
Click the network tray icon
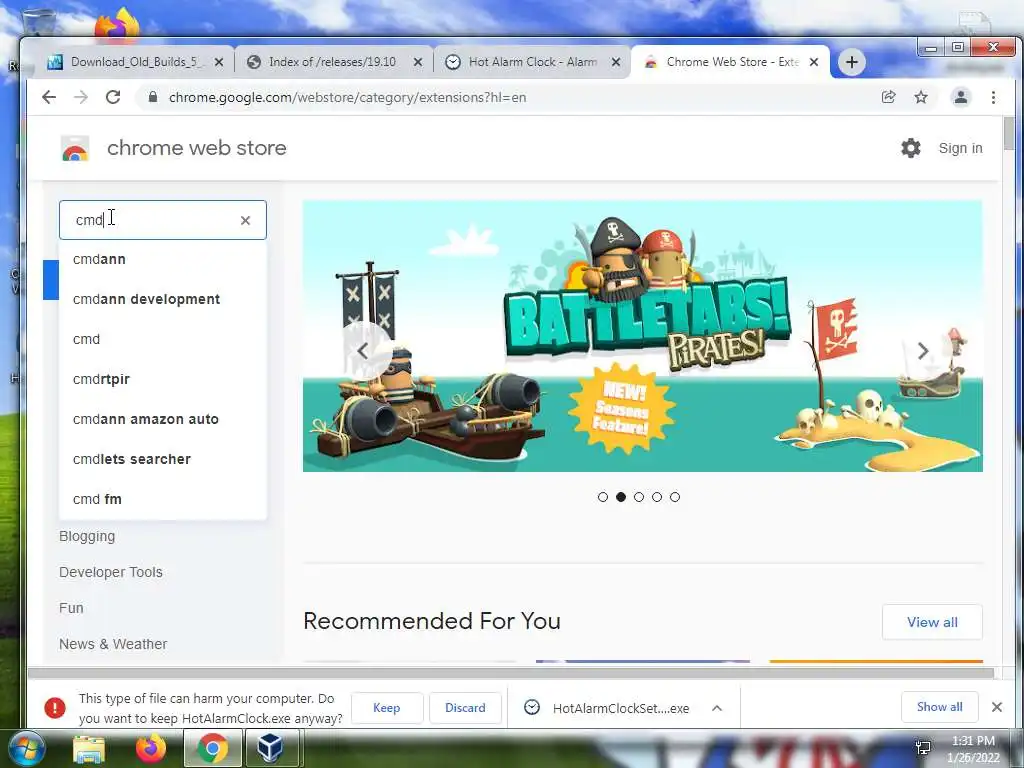pos(923,747)
